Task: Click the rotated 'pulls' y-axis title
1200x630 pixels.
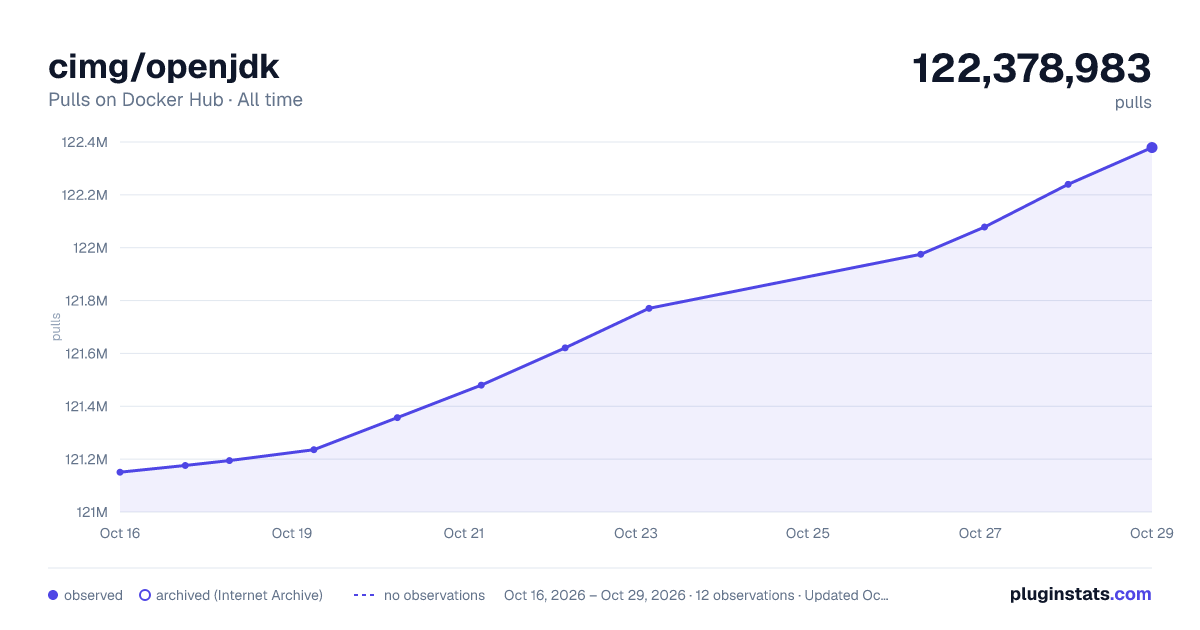Action: [x=56, y=327]
